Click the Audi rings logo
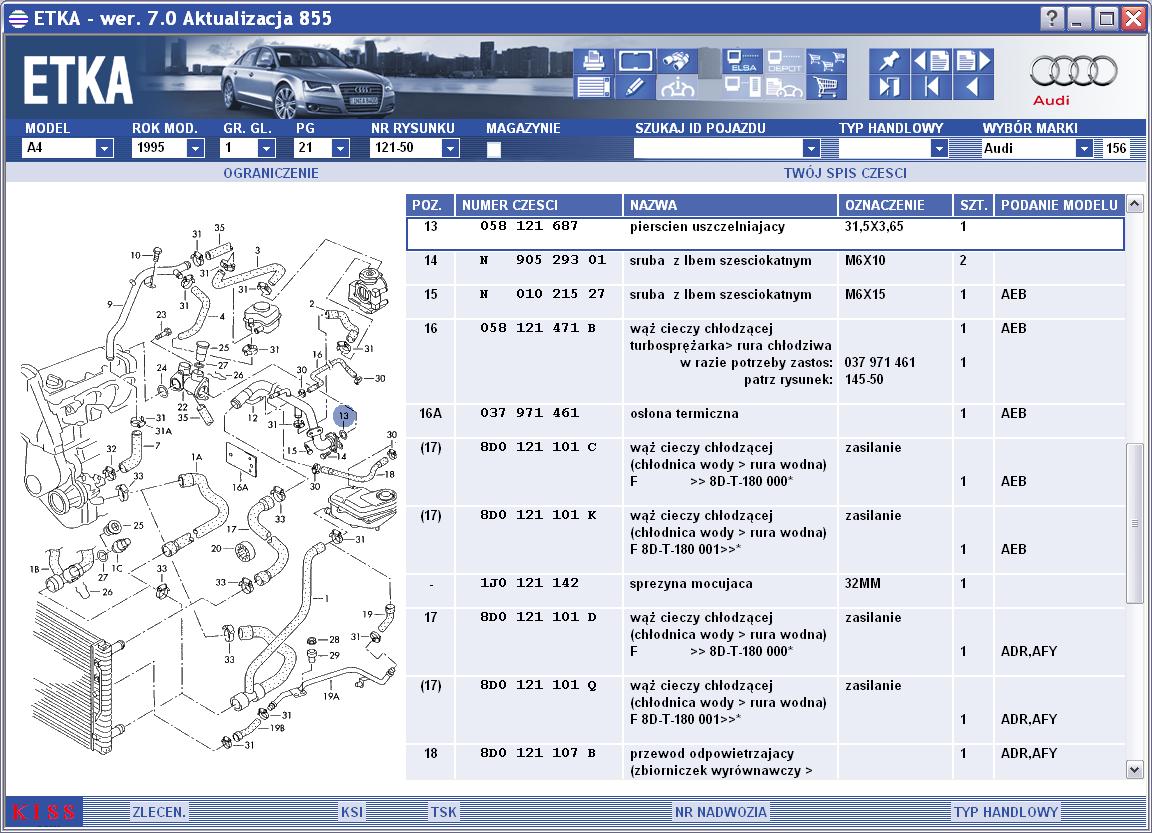 (1073, 71)
